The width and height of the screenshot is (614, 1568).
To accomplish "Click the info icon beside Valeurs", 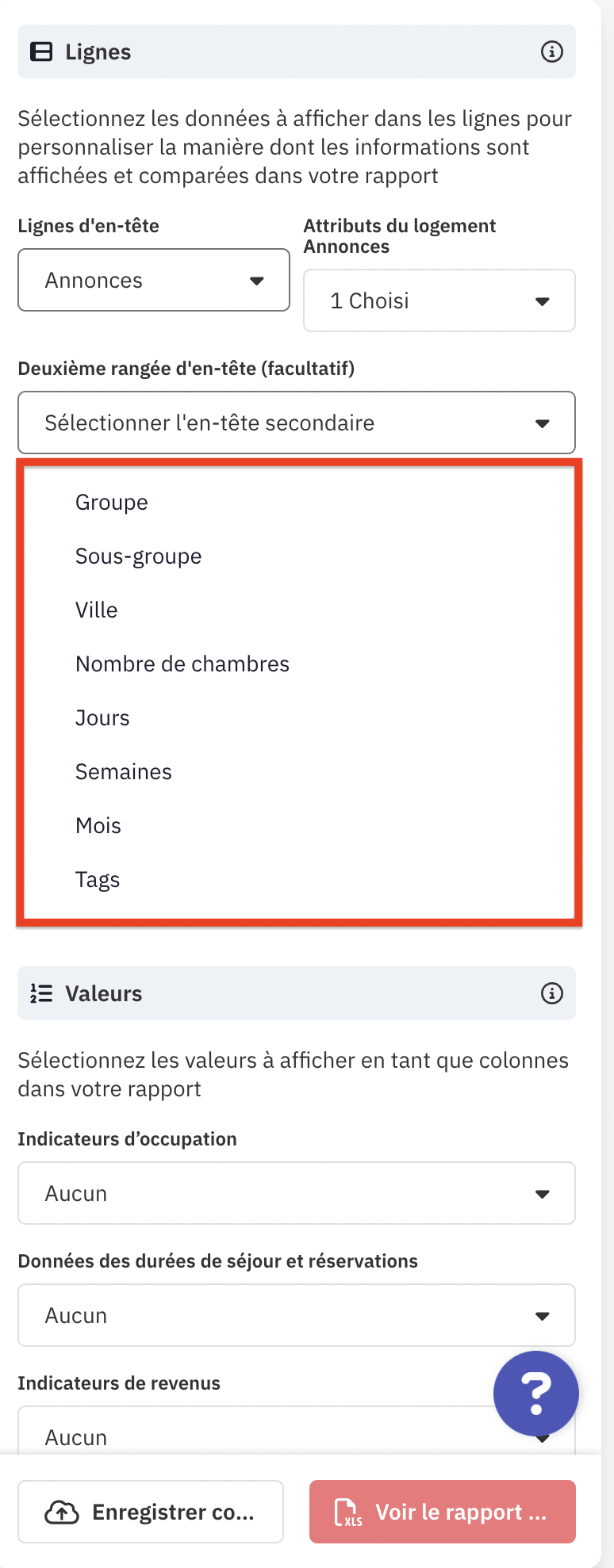I will (552, 993).
